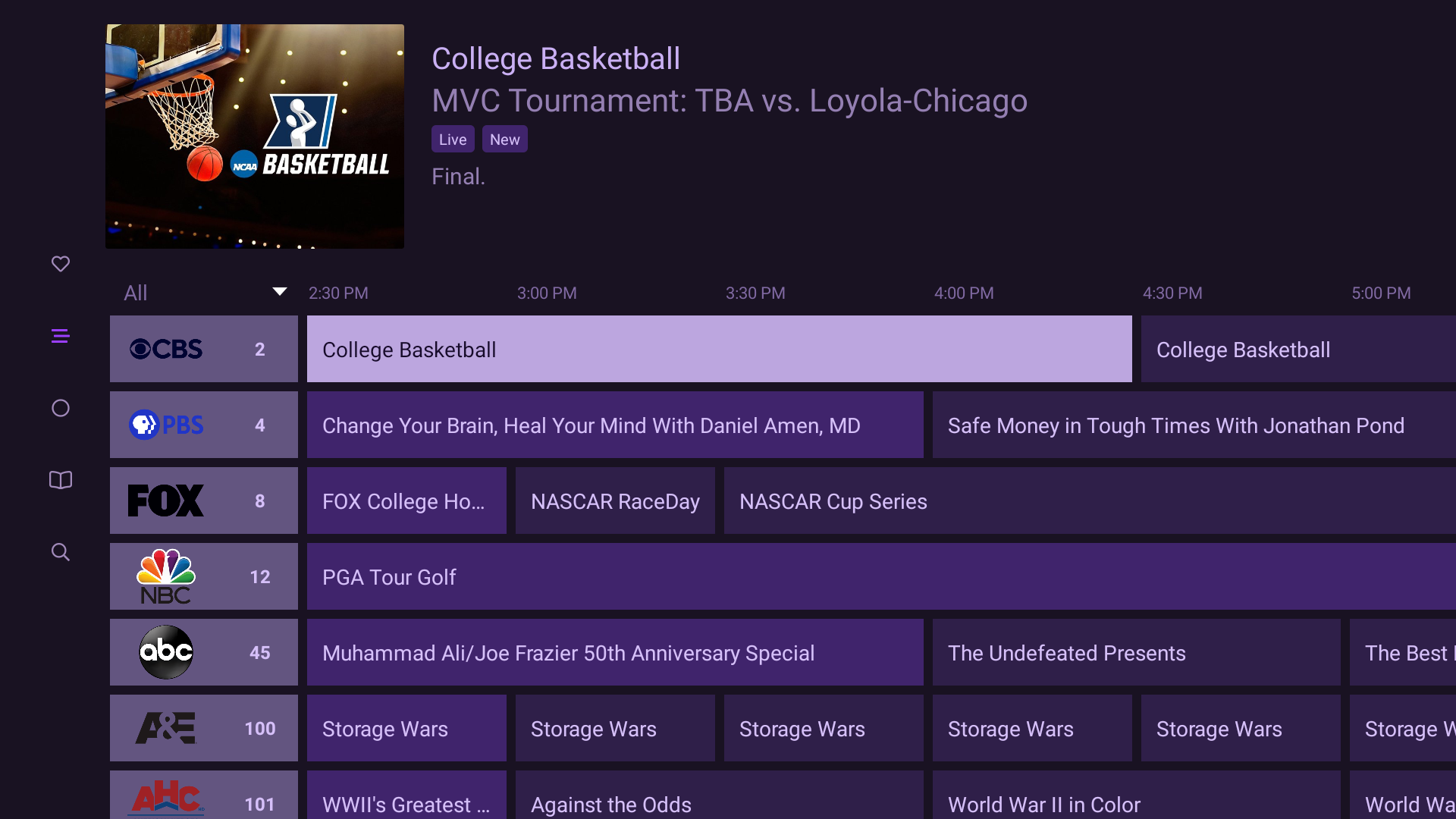Select the PBS channel 4 logo
Image resolution: width=1456 pixels, height=819 pixels.
166,425
